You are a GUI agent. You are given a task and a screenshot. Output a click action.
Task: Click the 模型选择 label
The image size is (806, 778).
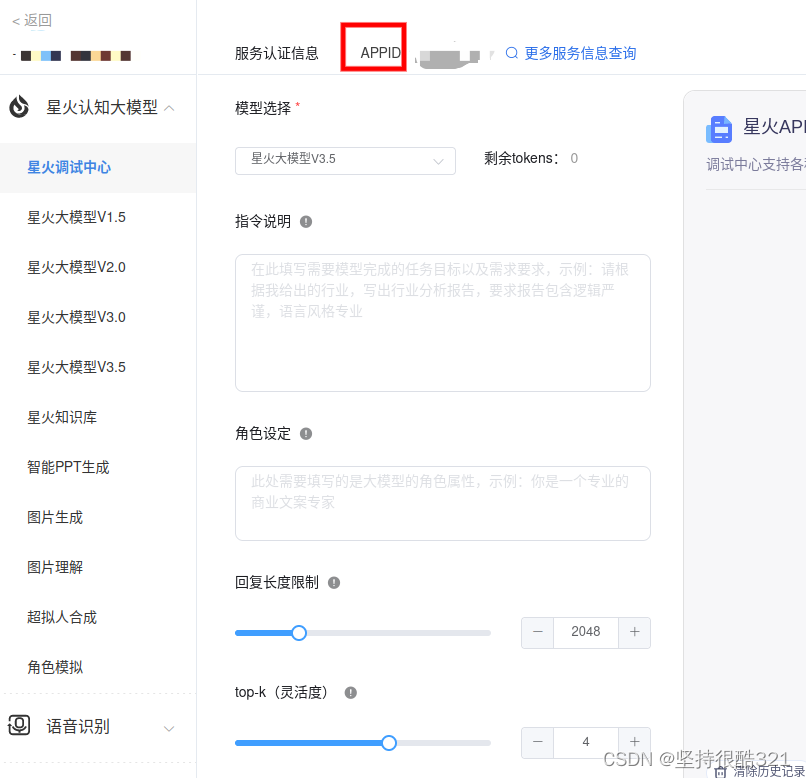coord(263,108)
